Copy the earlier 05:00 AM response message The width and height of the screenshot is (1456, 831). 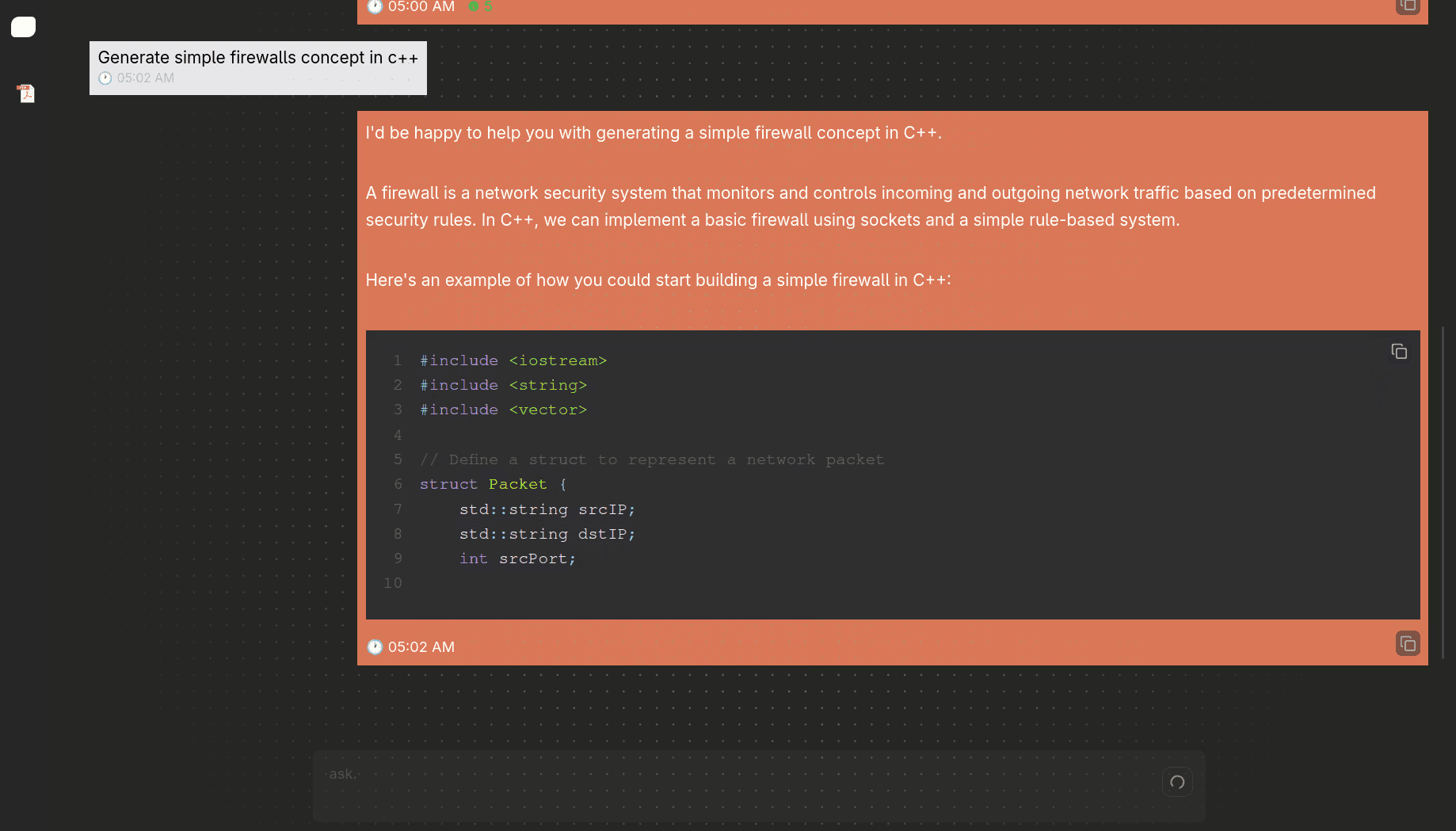[x=1407, y=6]
